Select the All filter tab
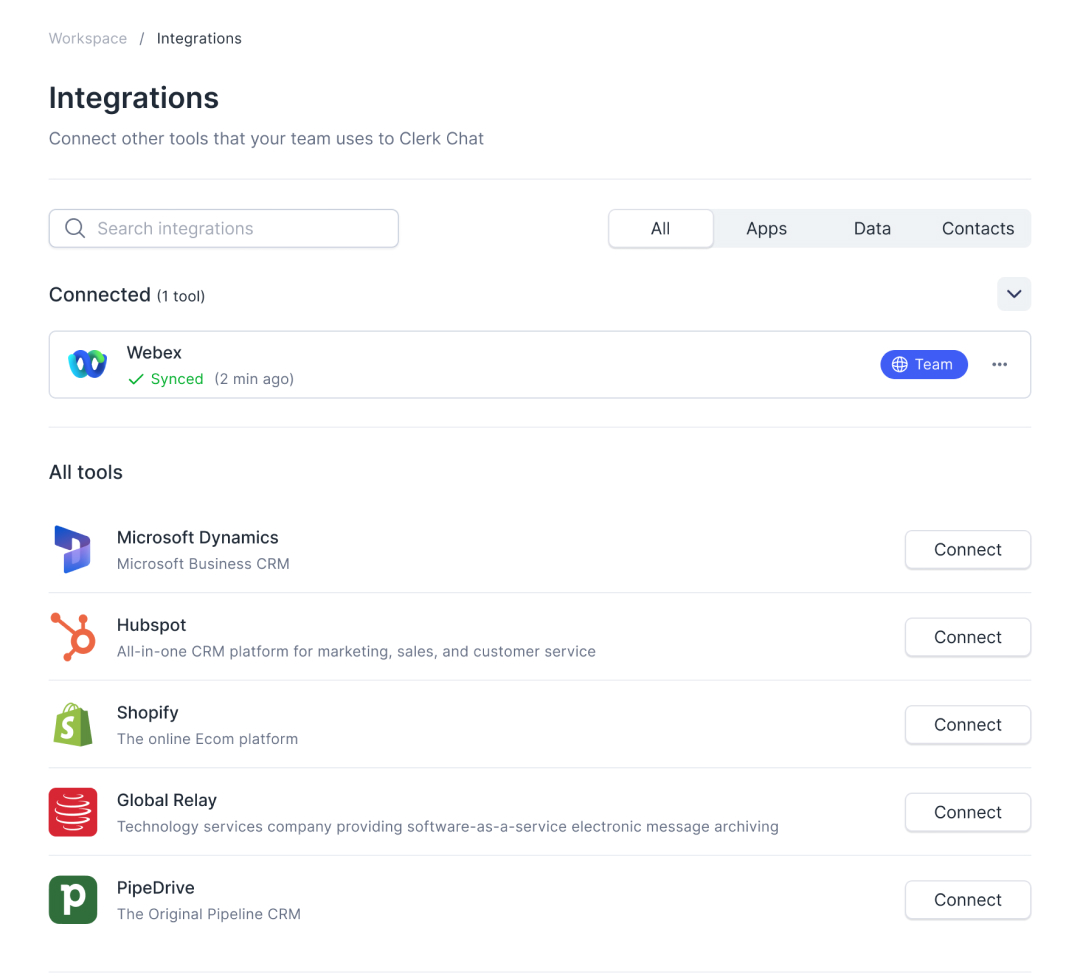This screenshot has height=976, width=1080. tap(661, 229)
